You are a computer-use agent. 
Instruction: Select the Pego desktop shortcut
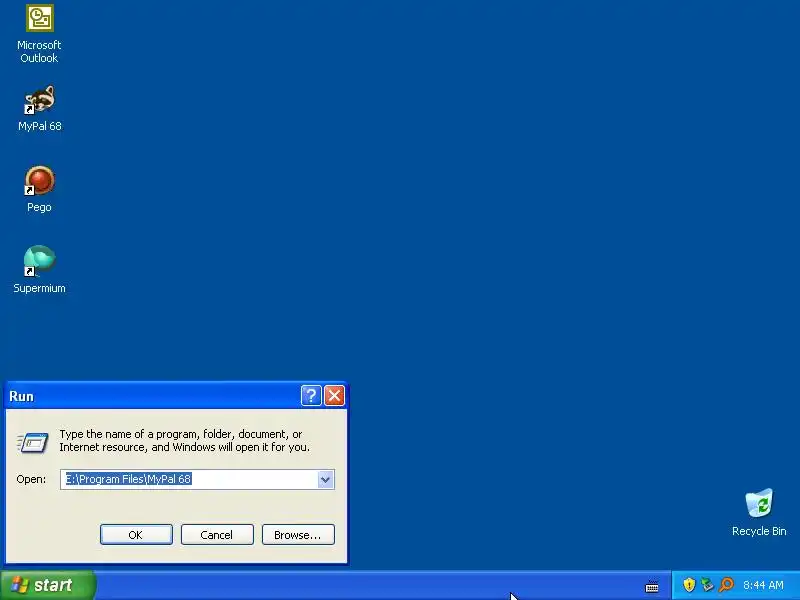click(39, 189)
